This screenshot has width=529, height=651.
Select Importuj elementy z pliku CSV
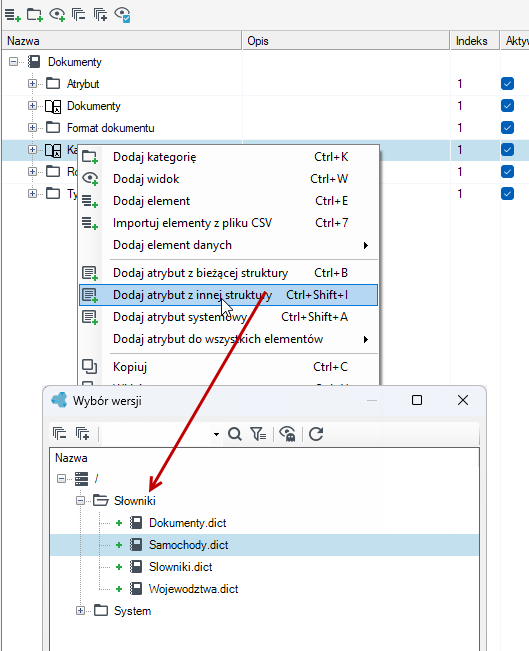point(228,223)
